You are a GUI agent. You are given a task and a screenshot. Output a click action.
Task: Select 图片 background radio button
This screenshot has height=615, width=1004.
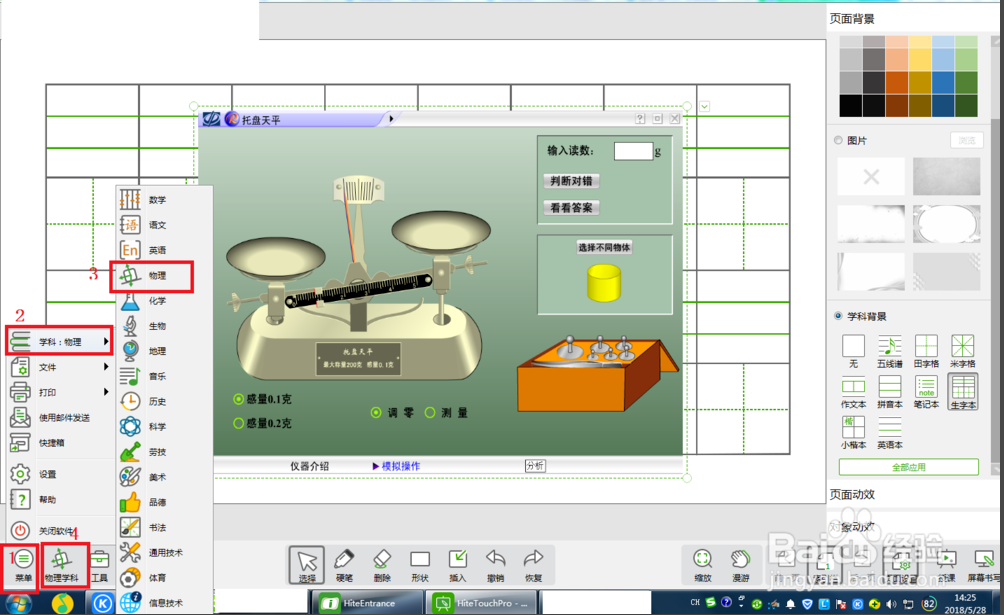pos(838,140)
